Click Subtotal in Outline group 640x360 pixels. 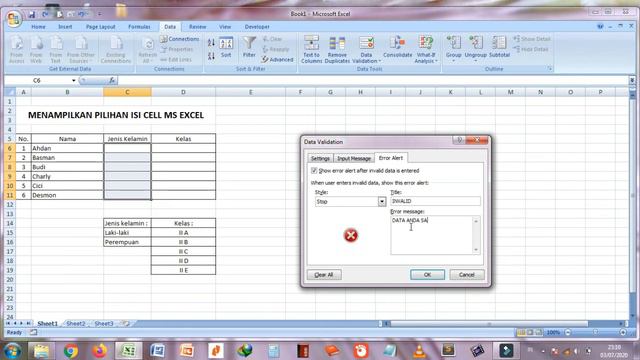click(x=499, y=47)
